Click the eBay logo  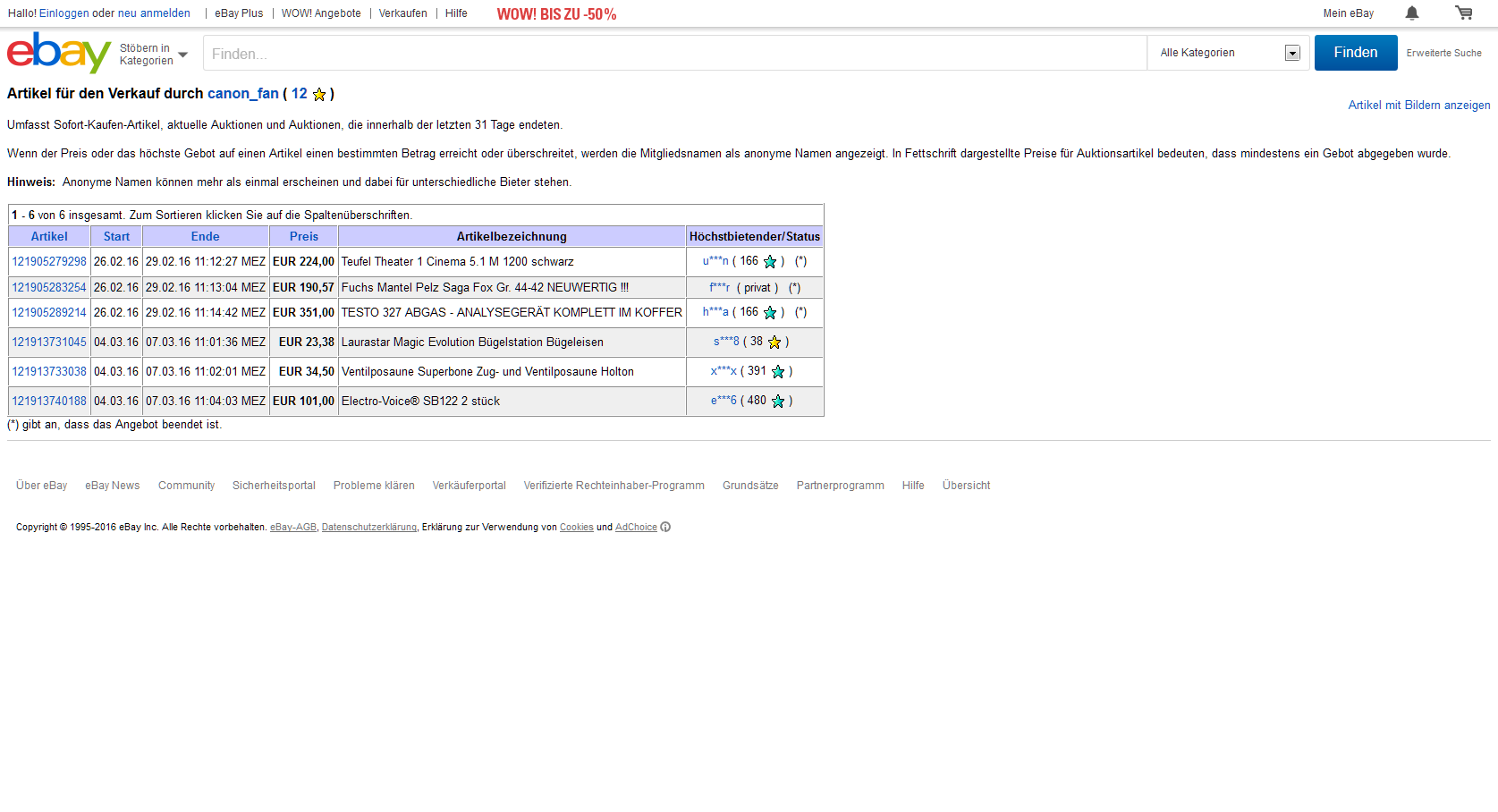coord(59,53)
